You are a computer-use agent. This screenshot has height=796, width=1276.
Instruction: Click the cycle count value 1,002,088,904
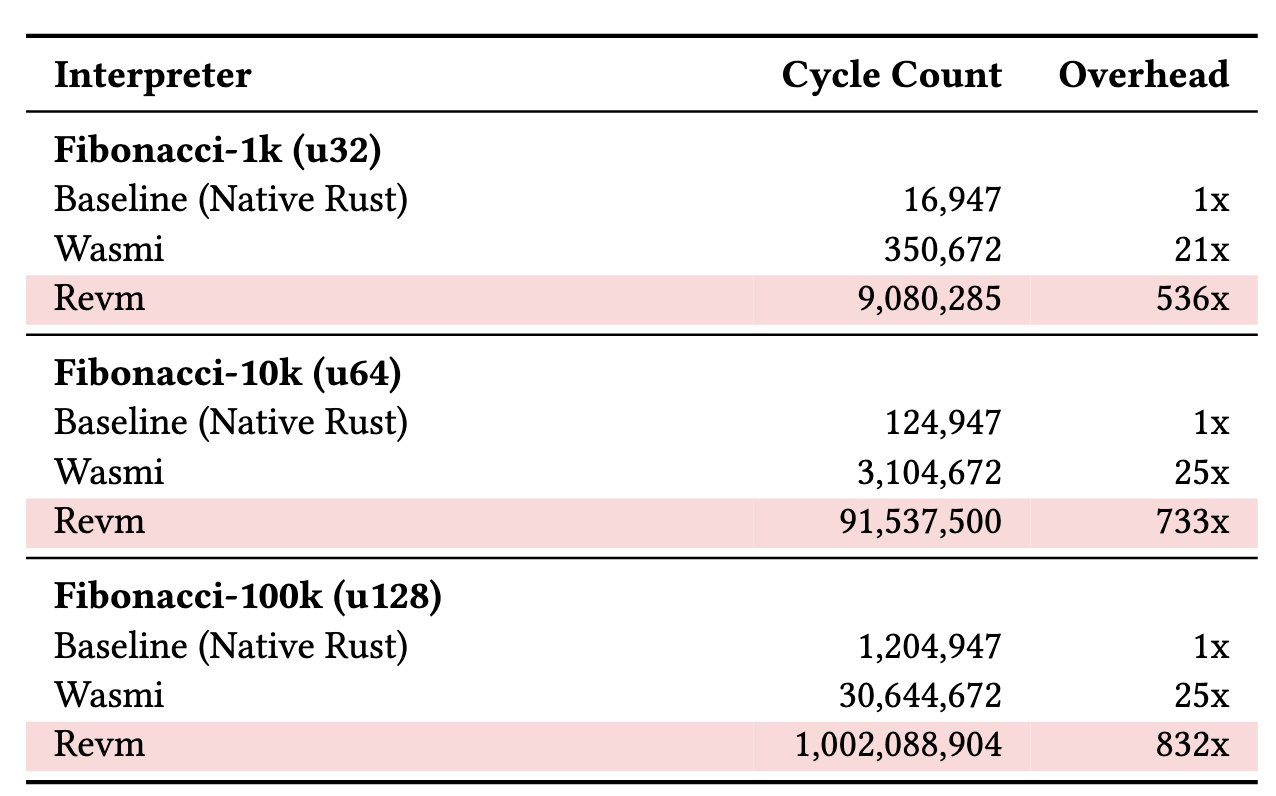pos(895,744)
